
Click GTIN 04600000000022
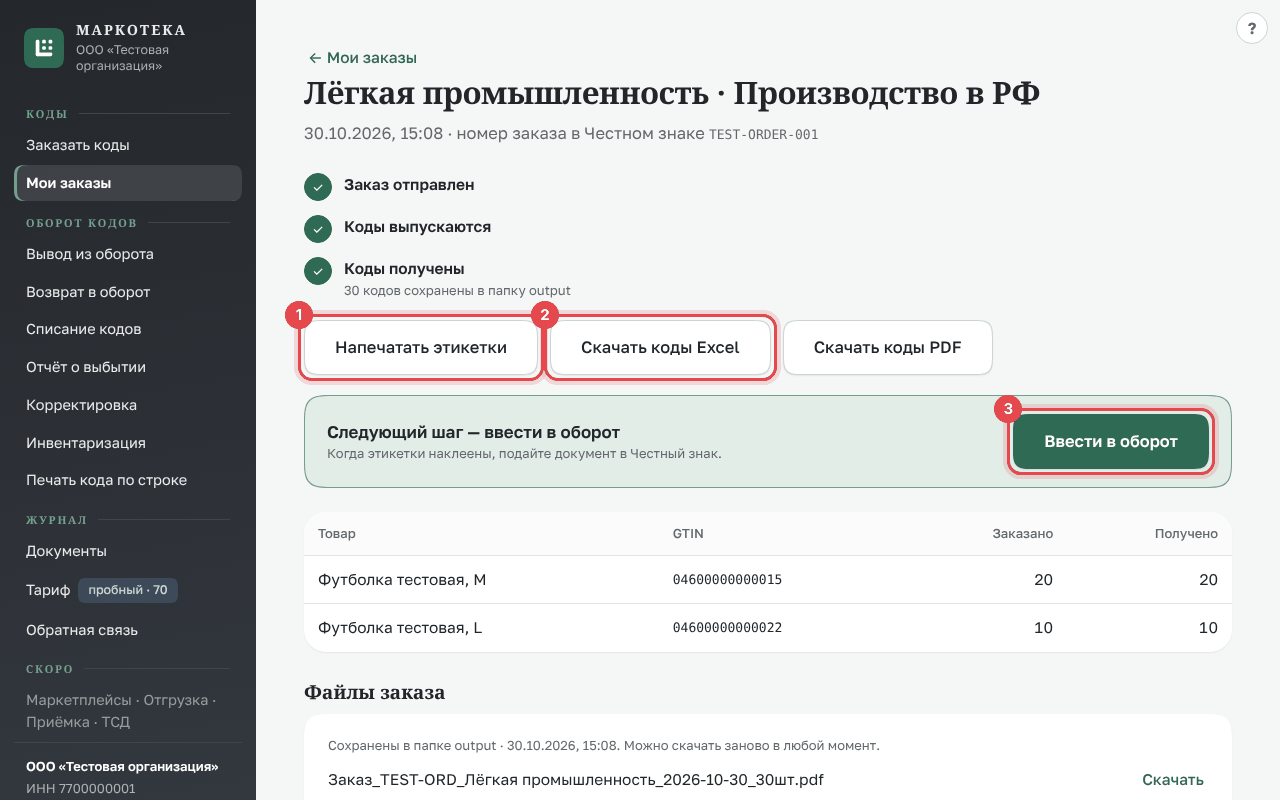[727, 628]
